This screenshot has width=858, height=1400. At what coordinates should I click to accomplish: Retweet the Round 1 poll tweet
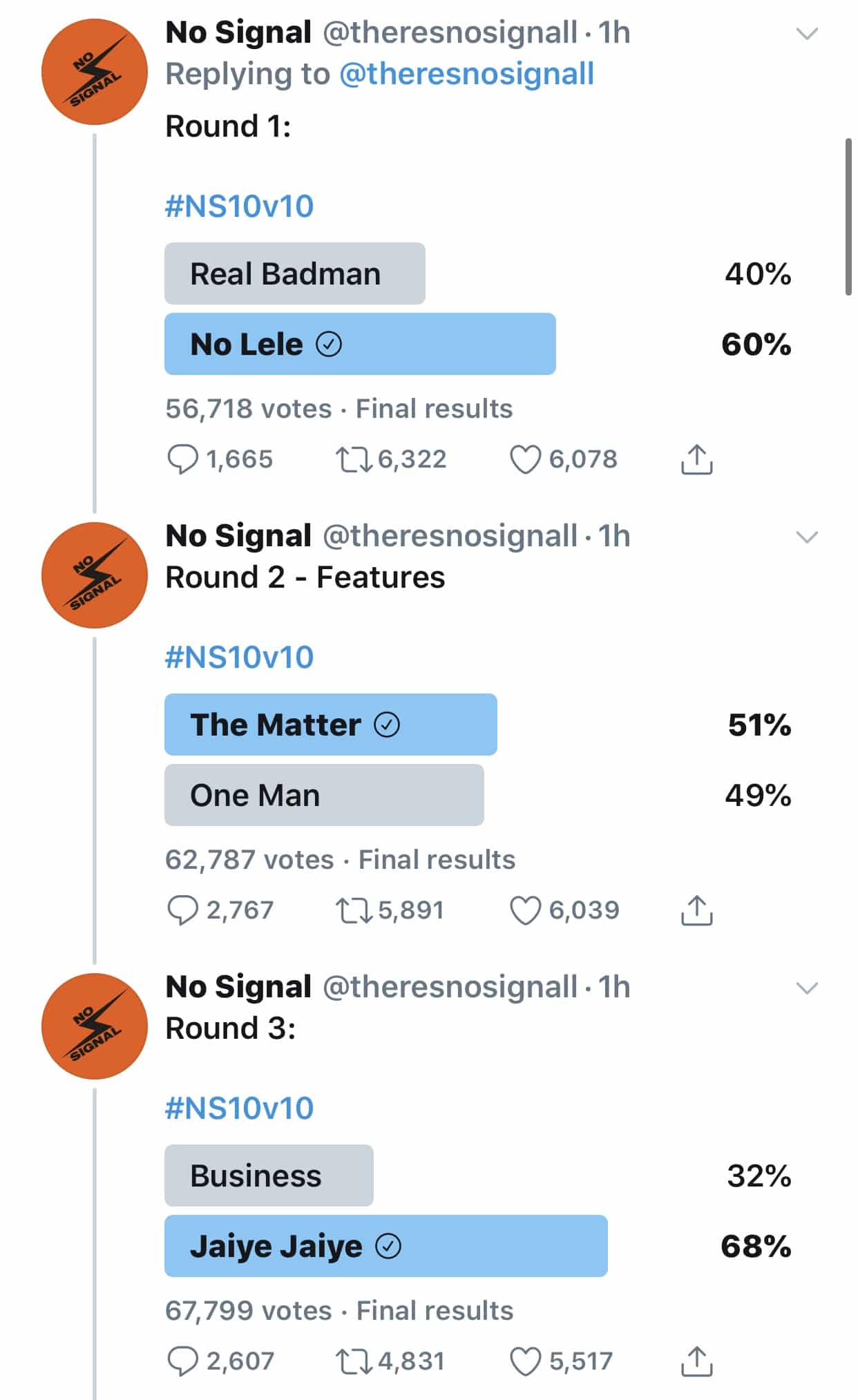[x=354, y=459]
